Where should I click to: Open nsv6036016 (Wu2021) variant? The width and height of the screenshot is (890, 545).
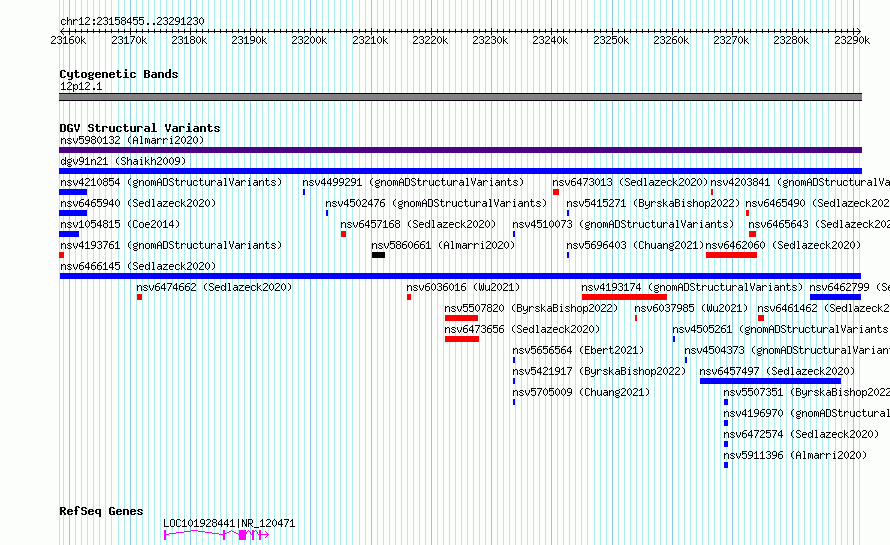click(x=463, y=287)
